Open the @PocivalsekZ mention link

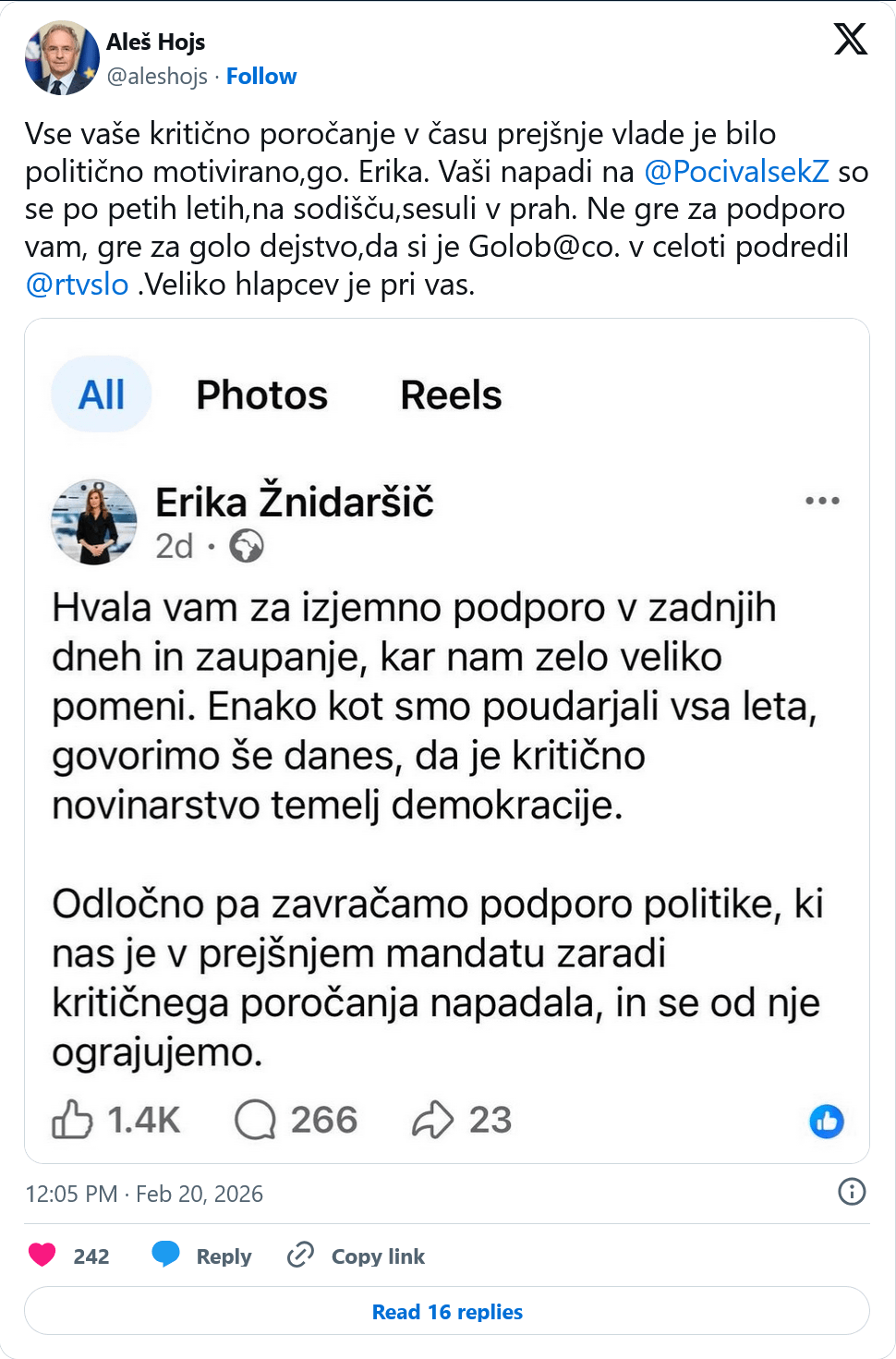click(736, 172)
